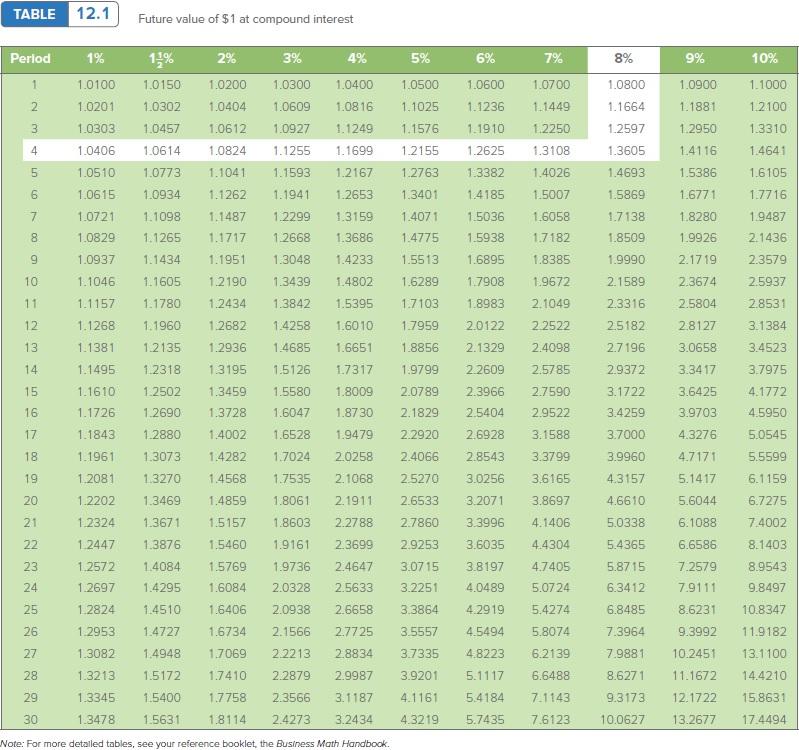
Task: Click the 1% column header
Action: [x=95, y=59]
